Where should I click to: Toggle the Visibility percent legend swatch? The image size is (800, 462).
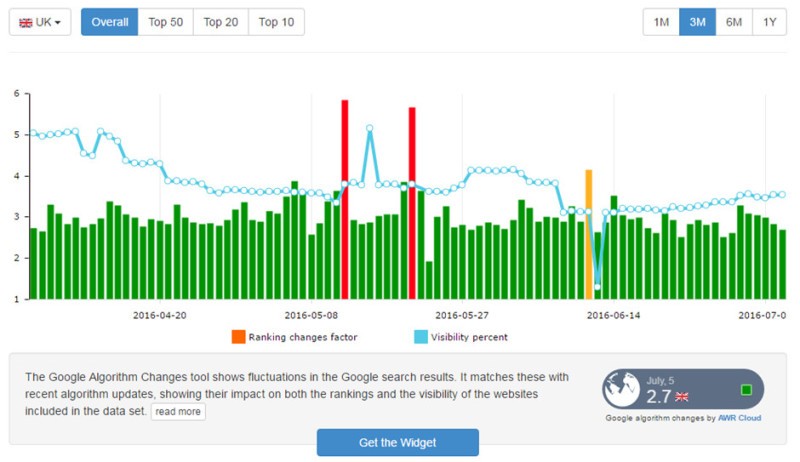coord(421,337)
